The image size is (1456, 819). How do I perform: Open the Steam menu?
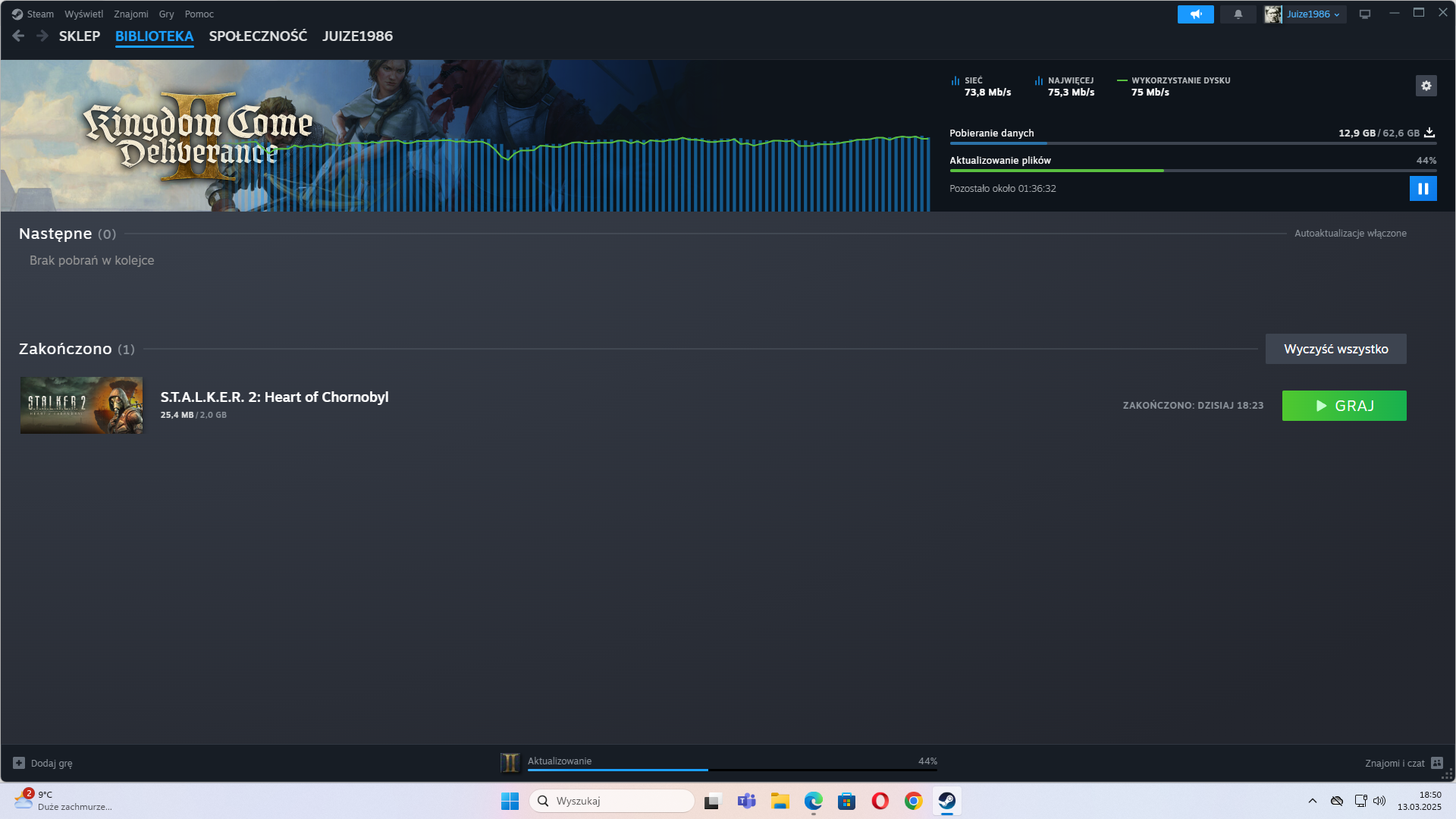pyautogui.click(x=40, y=14)
